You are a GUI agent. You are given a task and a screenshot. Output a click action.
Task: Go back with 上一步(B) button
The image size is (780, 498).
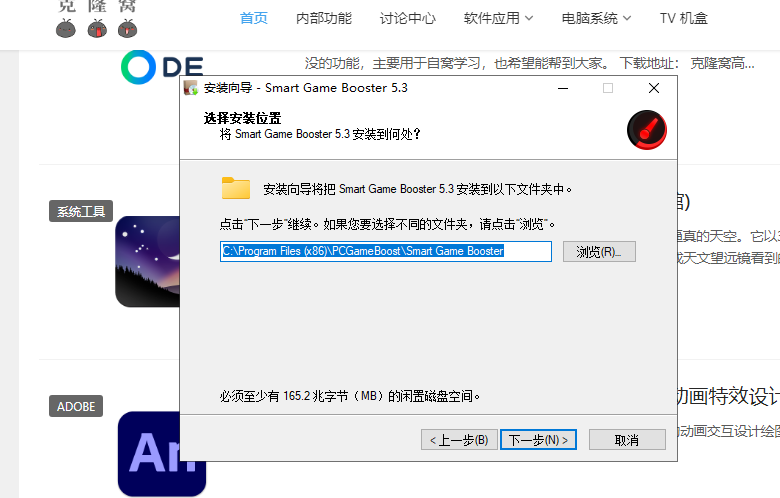coord(459,440)
